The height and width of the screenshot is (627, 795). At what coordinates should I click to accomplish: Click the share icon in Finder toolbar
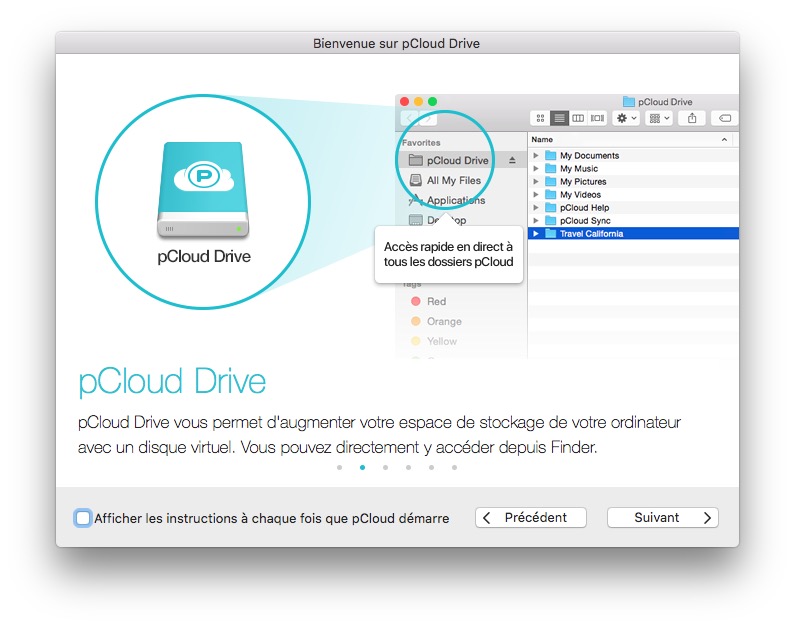click(x=692, y=118)
